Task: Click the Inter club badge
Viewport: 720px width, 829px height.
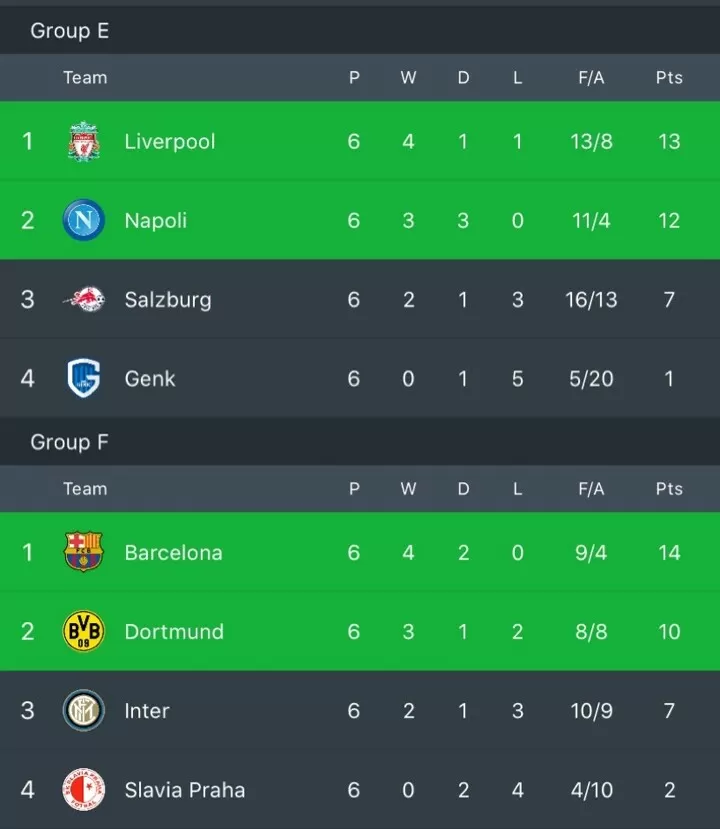Action: pyautogui.click(x=84, y=710)
